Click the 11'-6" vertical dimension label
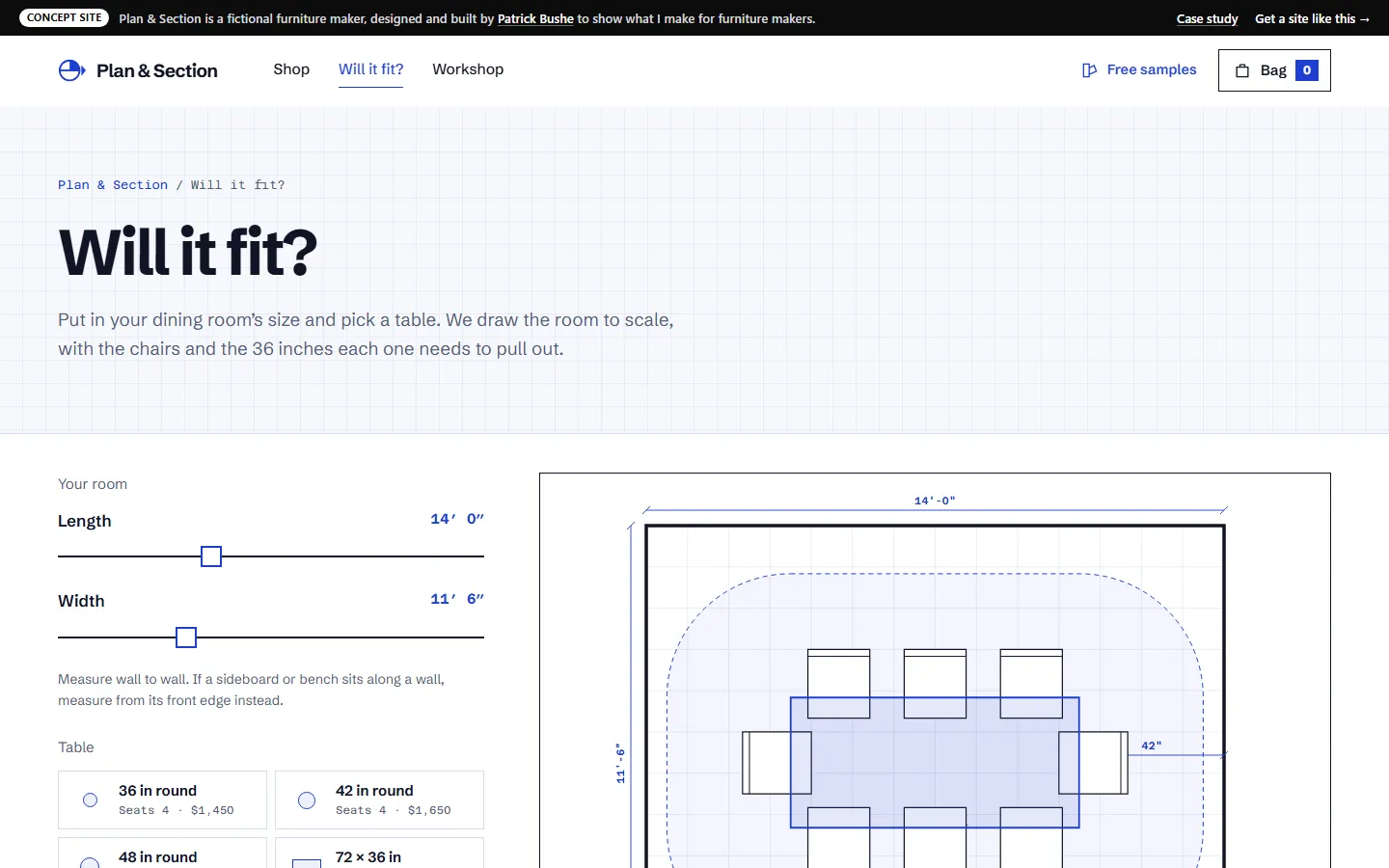 621,763
